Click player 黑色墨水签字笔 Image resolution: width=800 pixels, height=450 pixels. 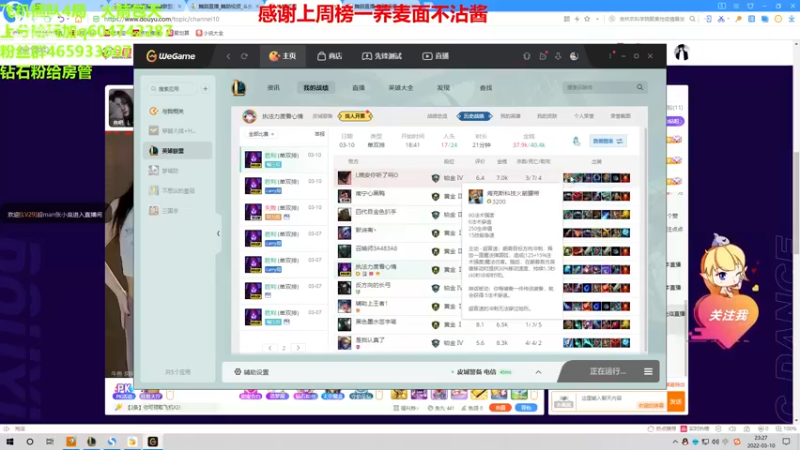(376, 322)
